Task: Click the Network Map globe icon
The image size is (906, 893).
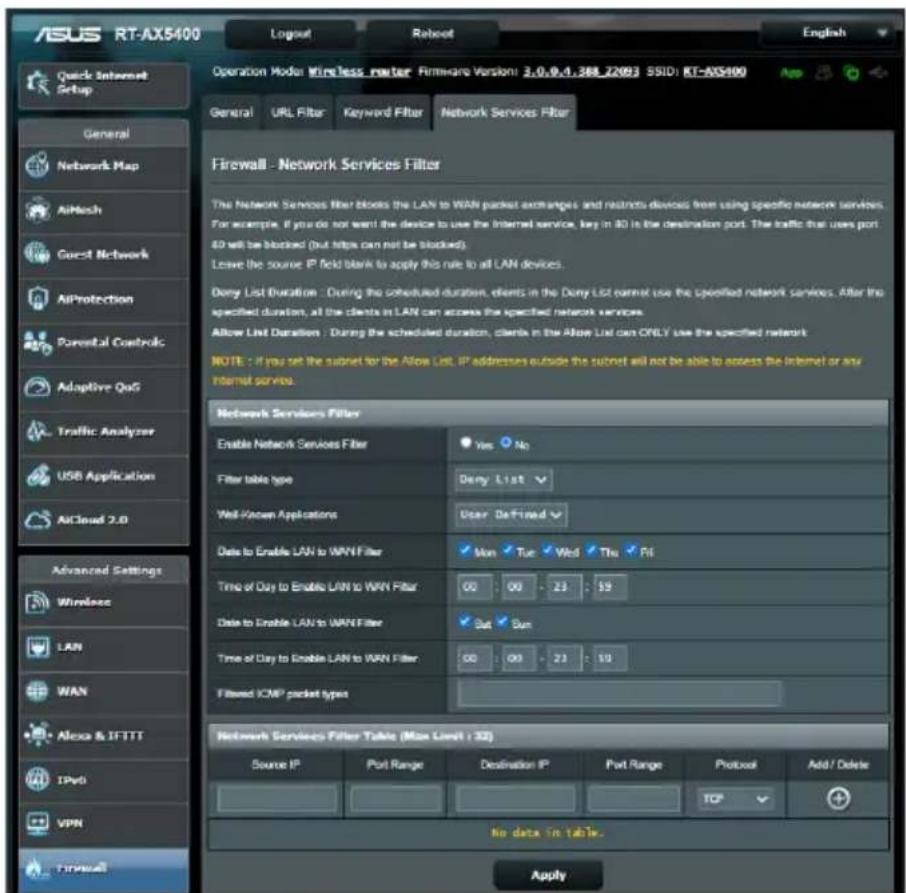Action: click(38, 165)
